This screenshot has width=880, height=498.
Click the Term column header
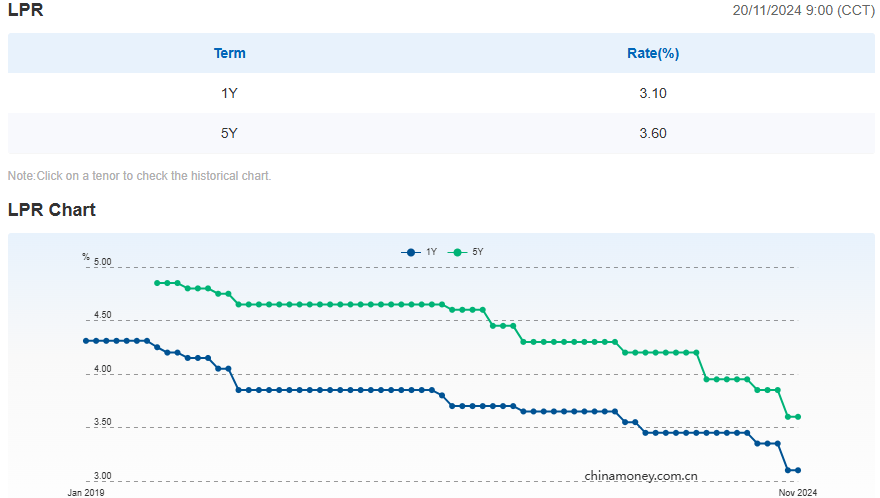(x=229, y=53)
